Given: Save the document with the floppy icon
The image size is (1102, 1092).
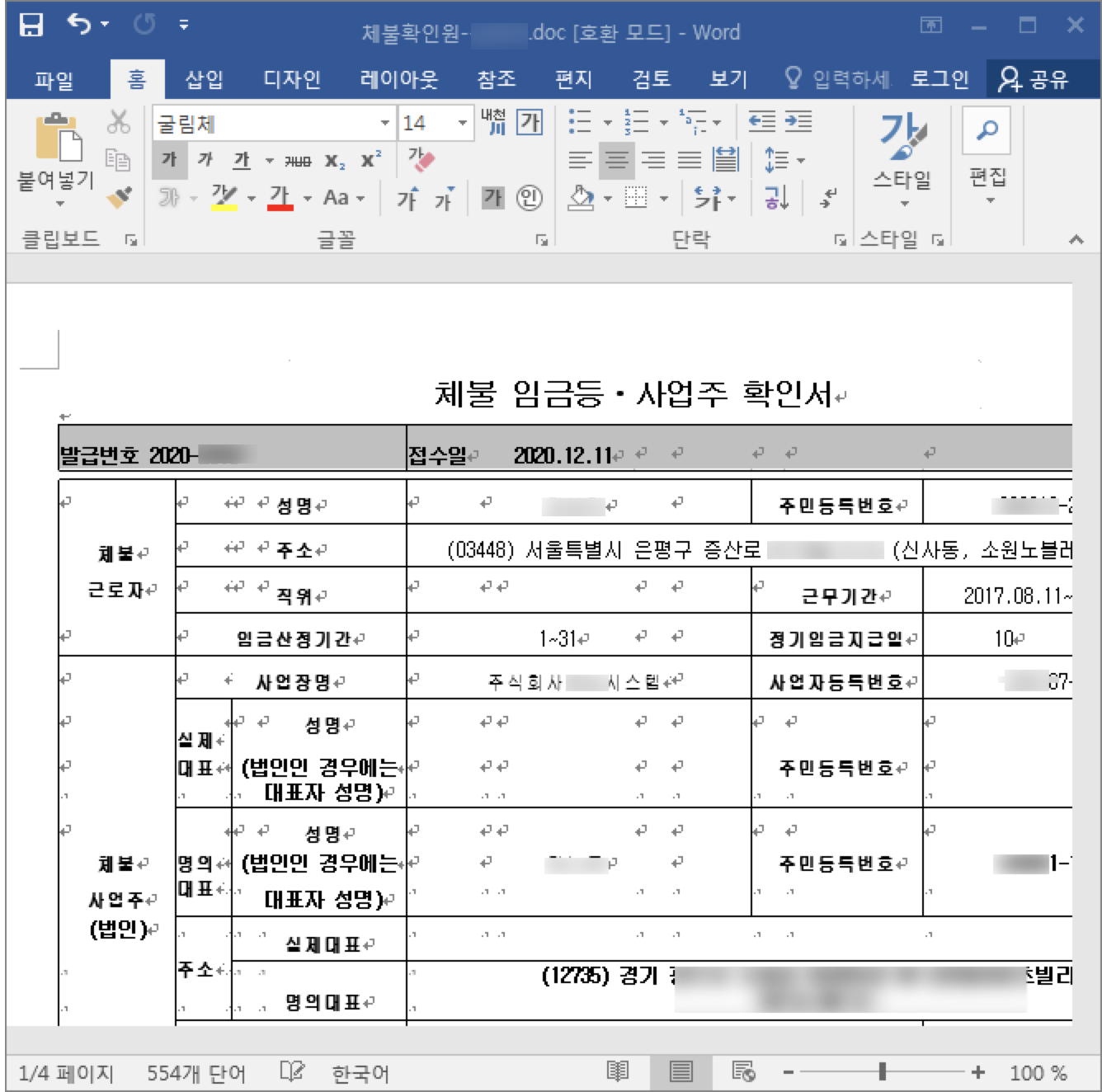Looking at the screenshot, I should pos(31,25).
